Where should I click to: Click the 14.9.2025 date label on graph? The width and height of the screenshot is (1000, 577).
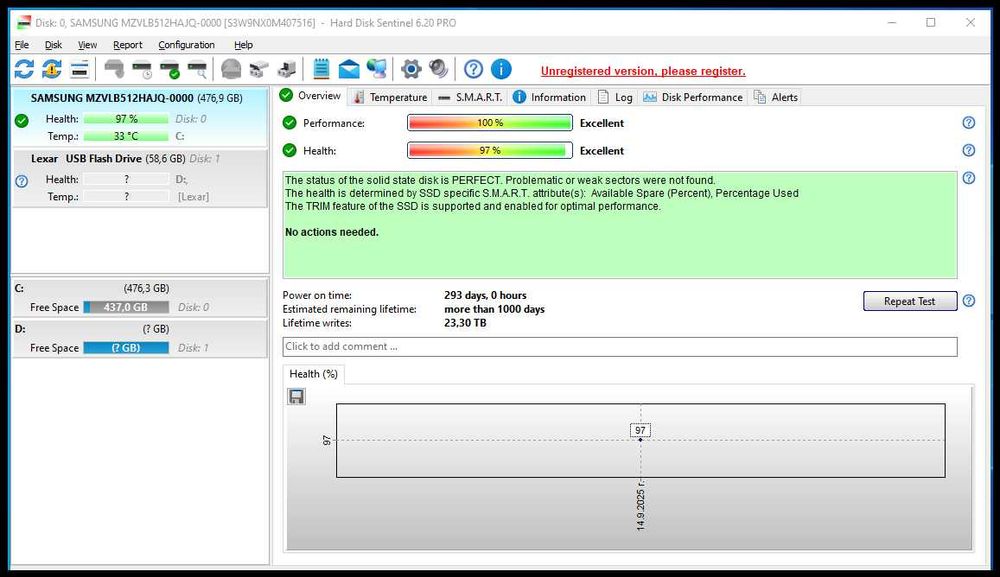[640, 506]
